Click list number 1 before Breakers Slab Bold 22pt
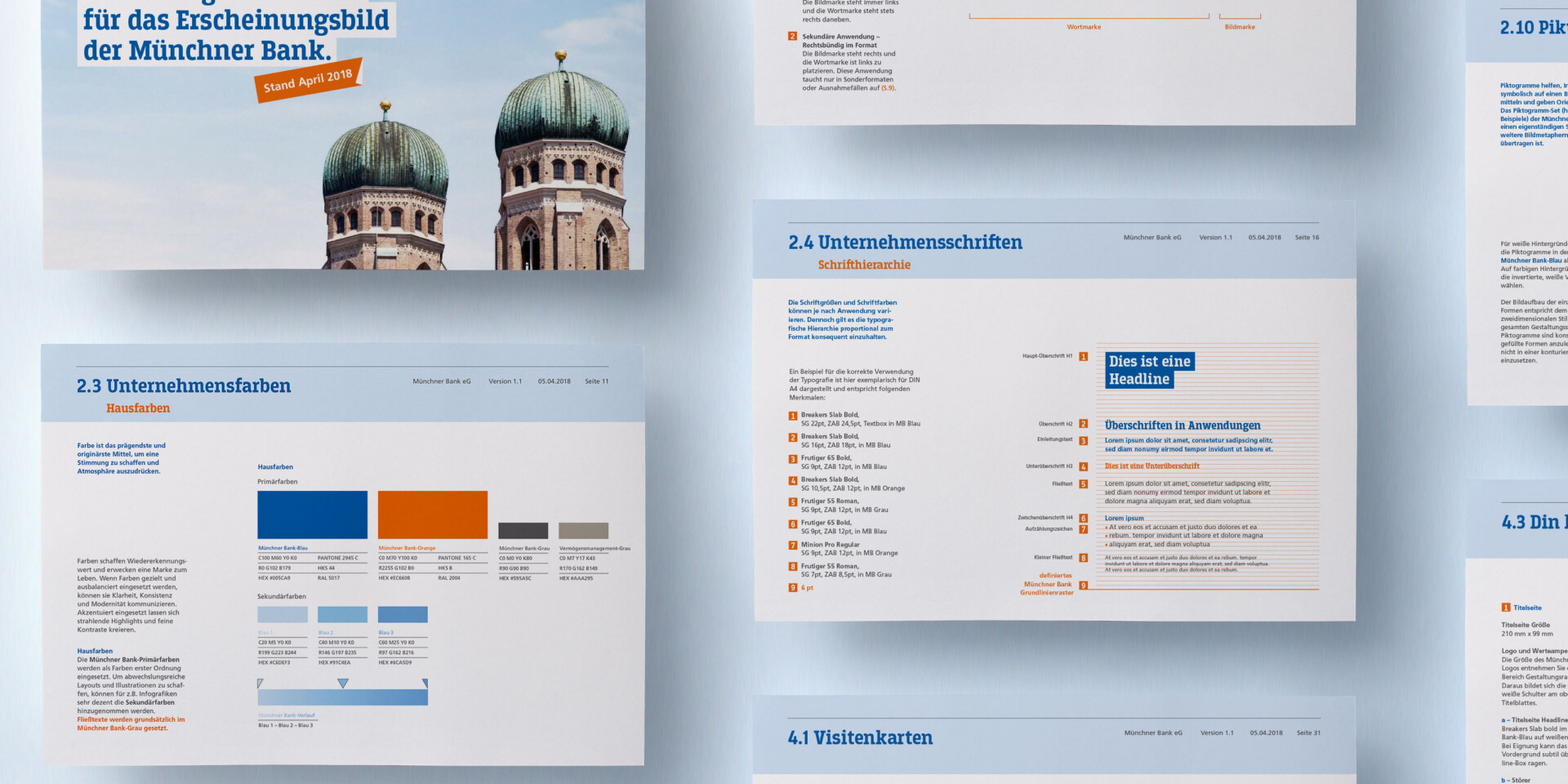Viewport: 1568px width, 784px height. click(793, 416)
